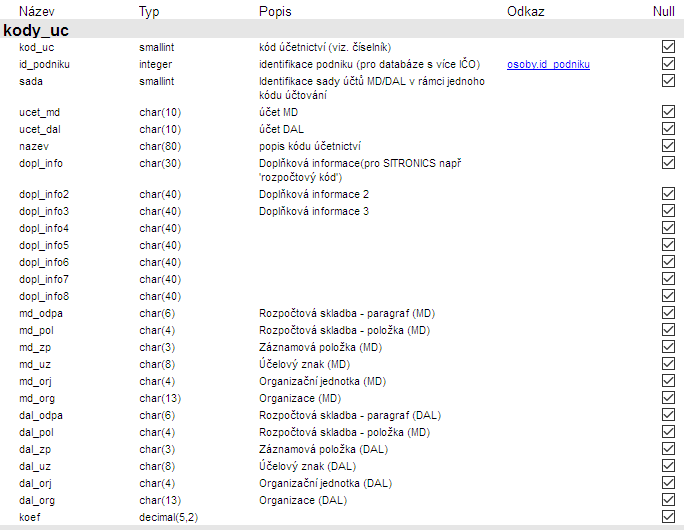Click the Odkaz column header
The image size is (684, 530).
(525, 11)
